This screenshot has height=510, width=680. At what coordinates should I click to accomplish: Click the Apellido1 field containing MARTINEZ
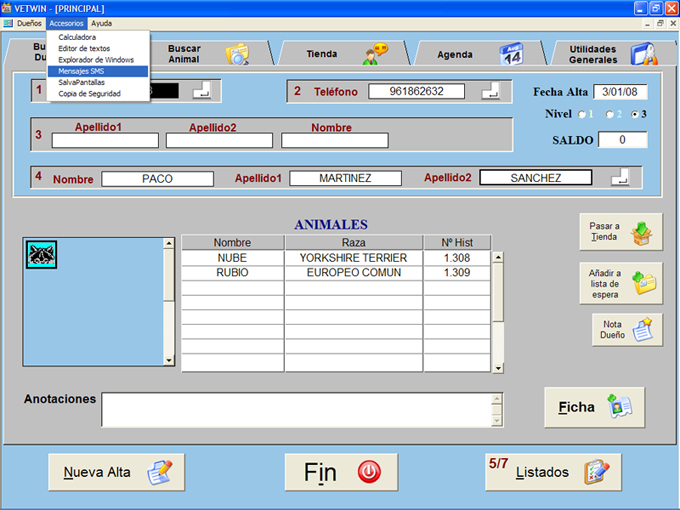(345, 178)
